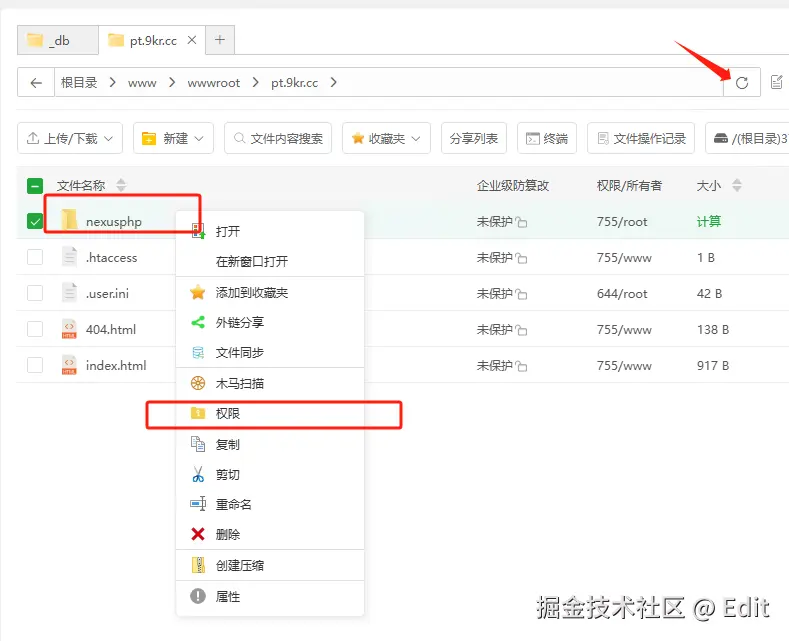Image resolution: width=789 pixels, height=641 pixels.
Task: Uncheck the nexusphp row checkbox
Action: pyautogui.click(x=35, y=221)
